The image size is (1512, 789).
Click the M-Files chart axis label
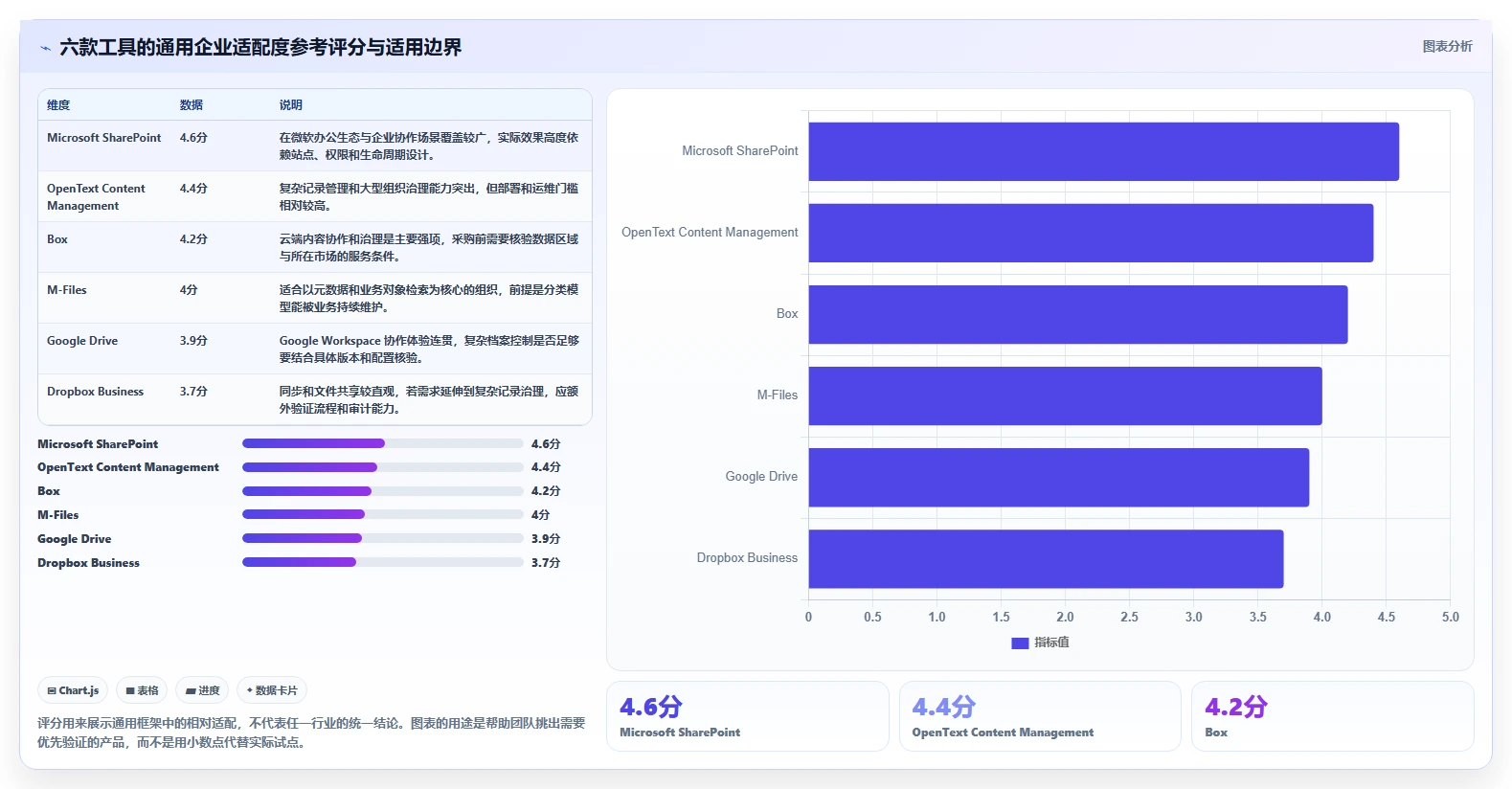778,395
